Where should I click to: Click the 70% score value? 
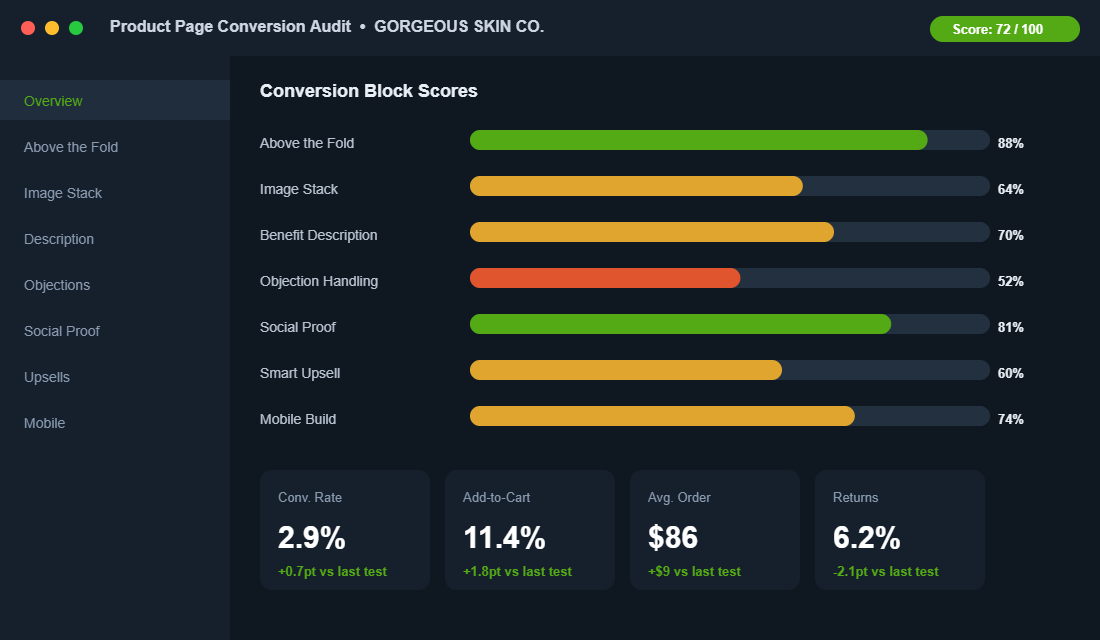[x=1010, y=235]
